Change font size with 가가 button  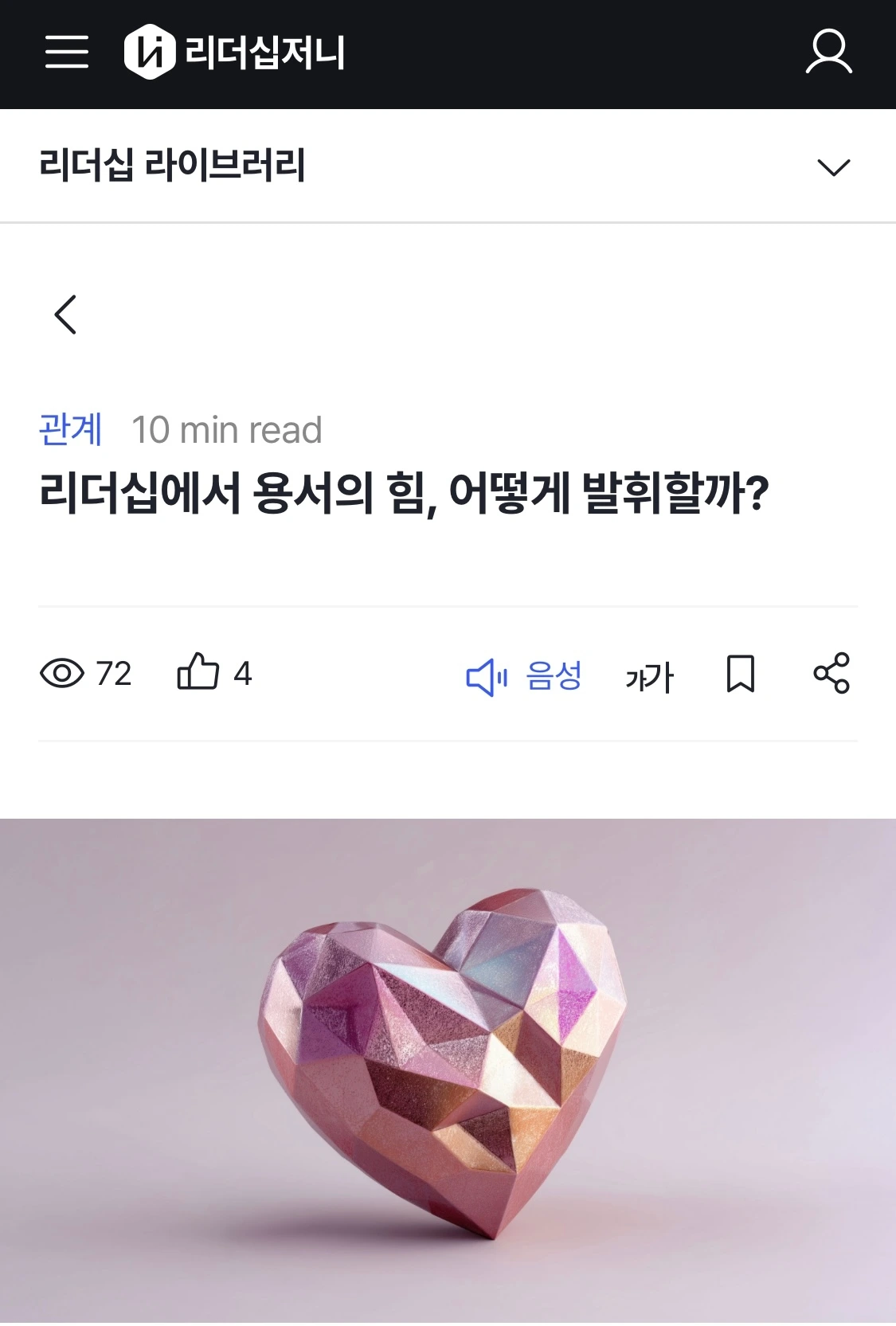pyautogui.click(x=649, y=678)
